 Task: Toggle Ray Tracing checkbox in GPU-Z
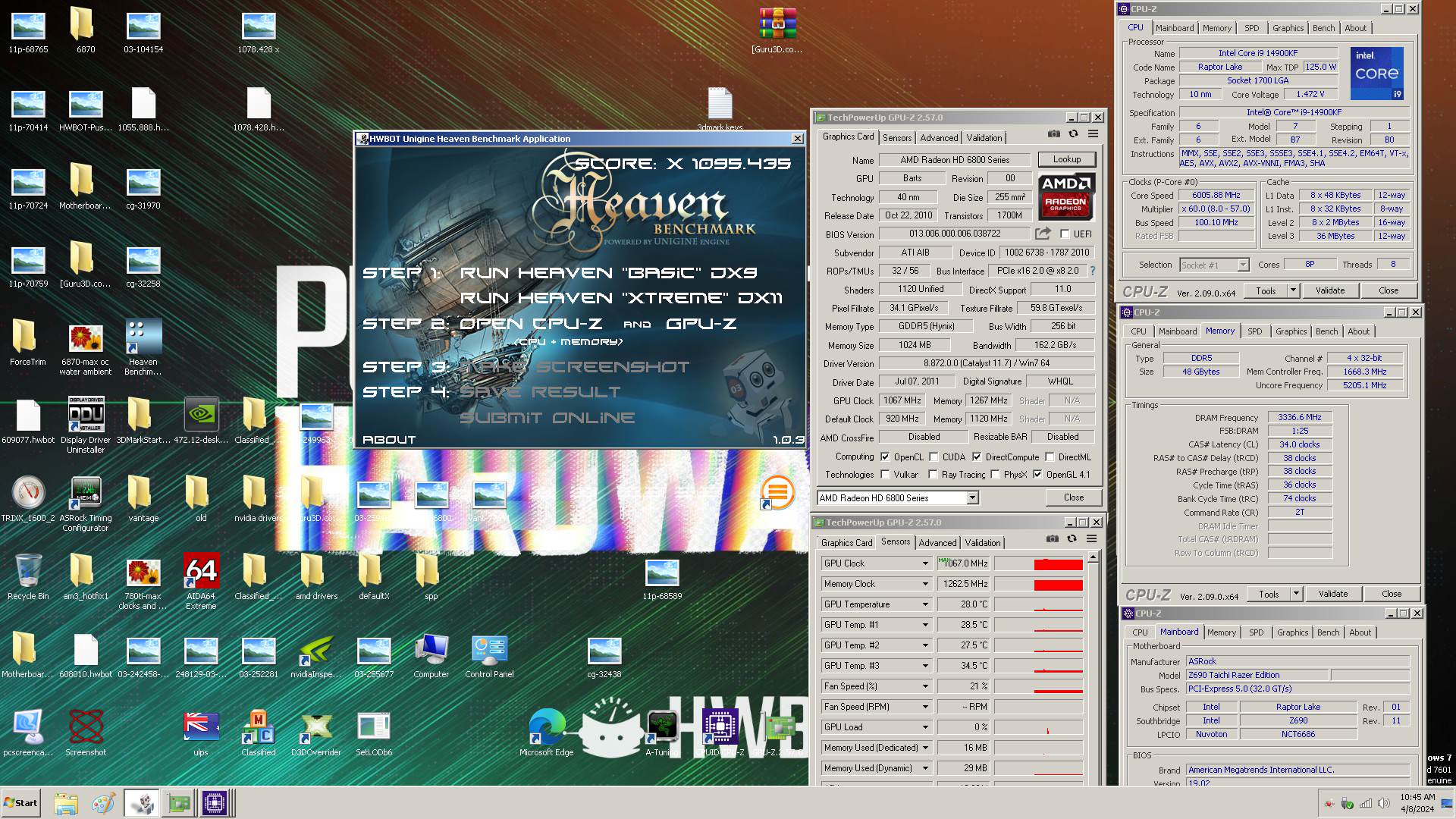click(x=934, y=475)
